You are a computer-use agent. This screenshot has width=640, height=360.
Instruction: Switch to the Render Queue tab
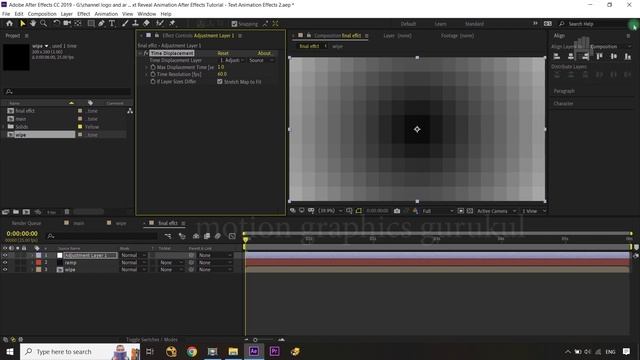27,223
